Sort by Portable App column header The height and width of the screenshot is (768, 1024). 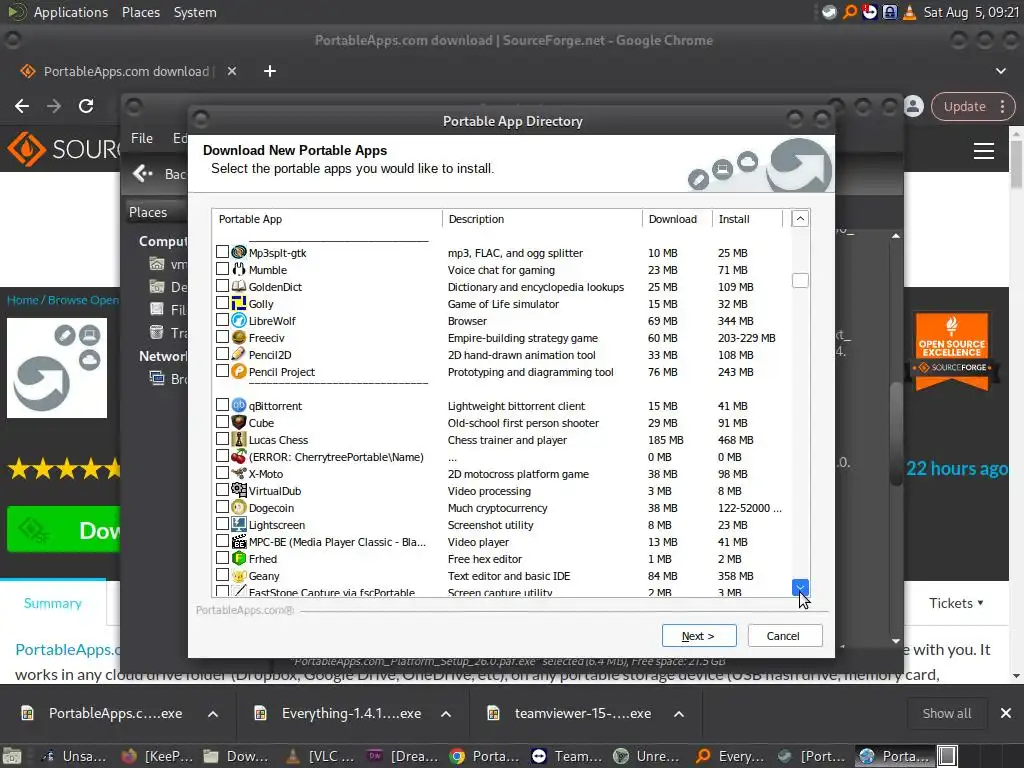(x=327, y=219)
